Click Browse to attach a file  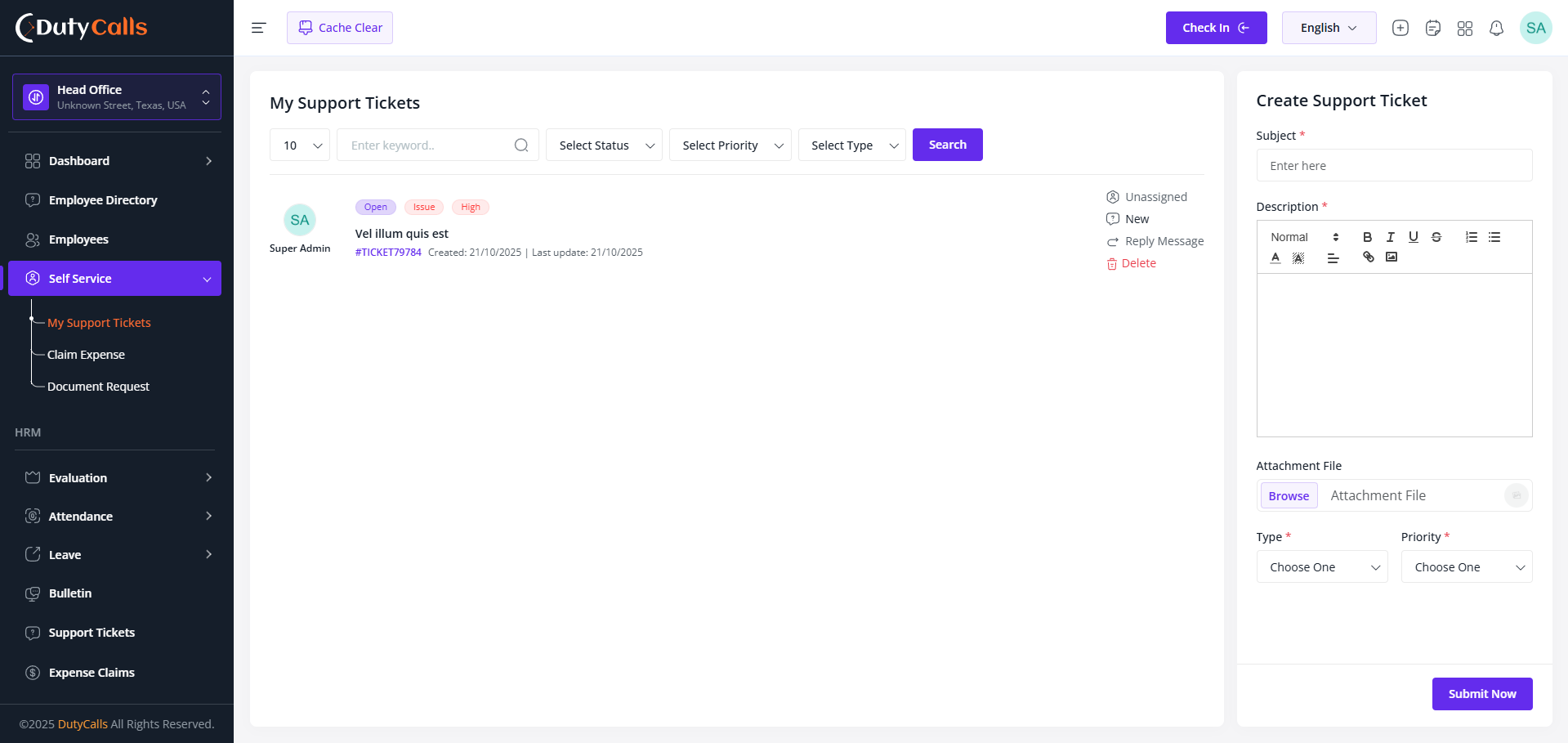click(x=1289, y=496)
